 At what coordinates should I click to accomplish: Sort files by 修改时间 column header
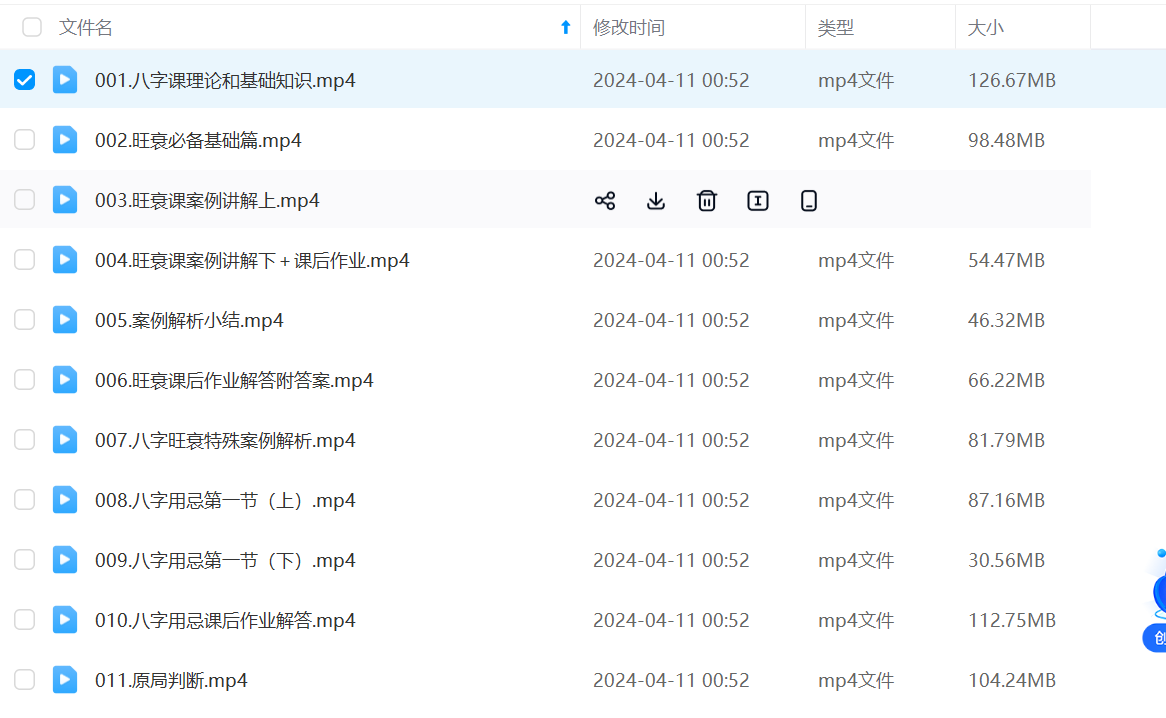[x=628, y=28]
